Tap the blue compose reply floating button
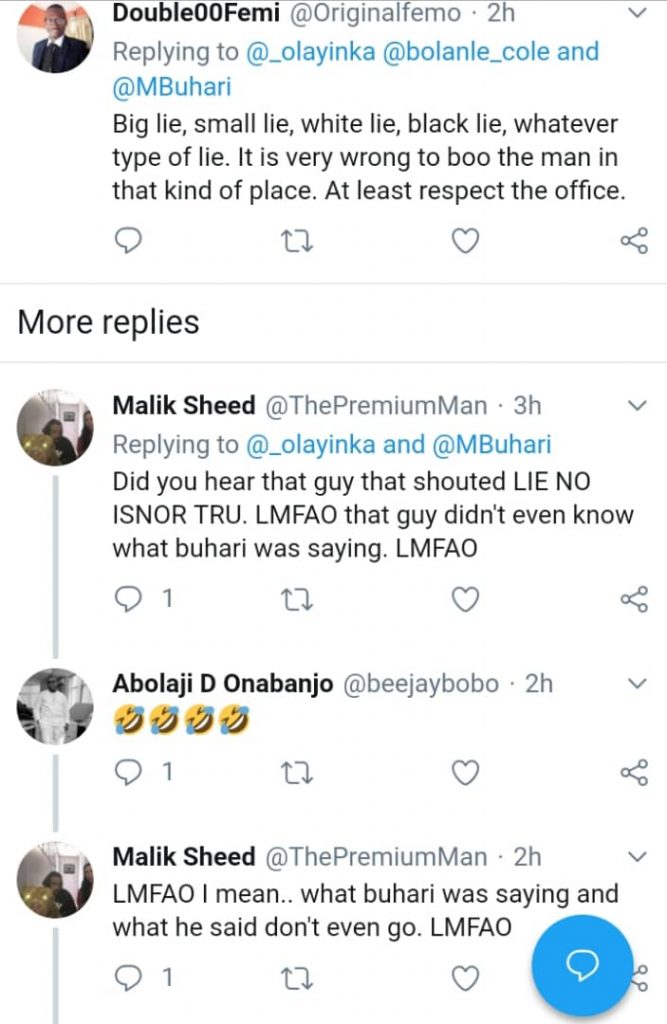This screenshot has width=667, height=1024. pyautogui.click(x=581, y=964)
